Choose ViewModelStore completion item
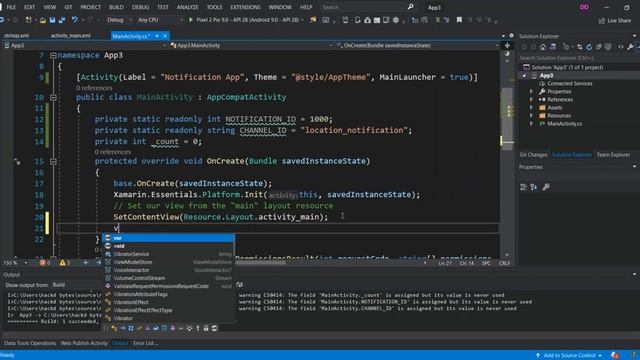 coord(168,262)
